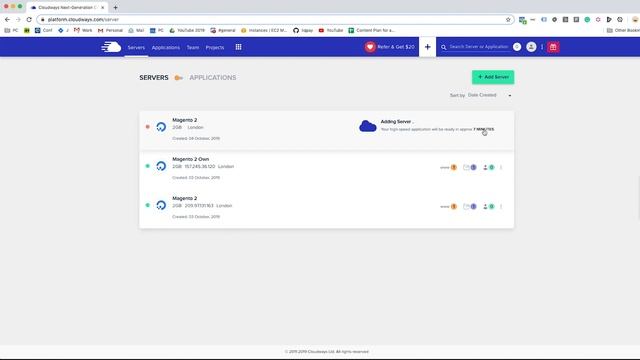Open the apps grid icon in the navbar
Viewport: 640px width, 360px height.
(x=238, y=47)
